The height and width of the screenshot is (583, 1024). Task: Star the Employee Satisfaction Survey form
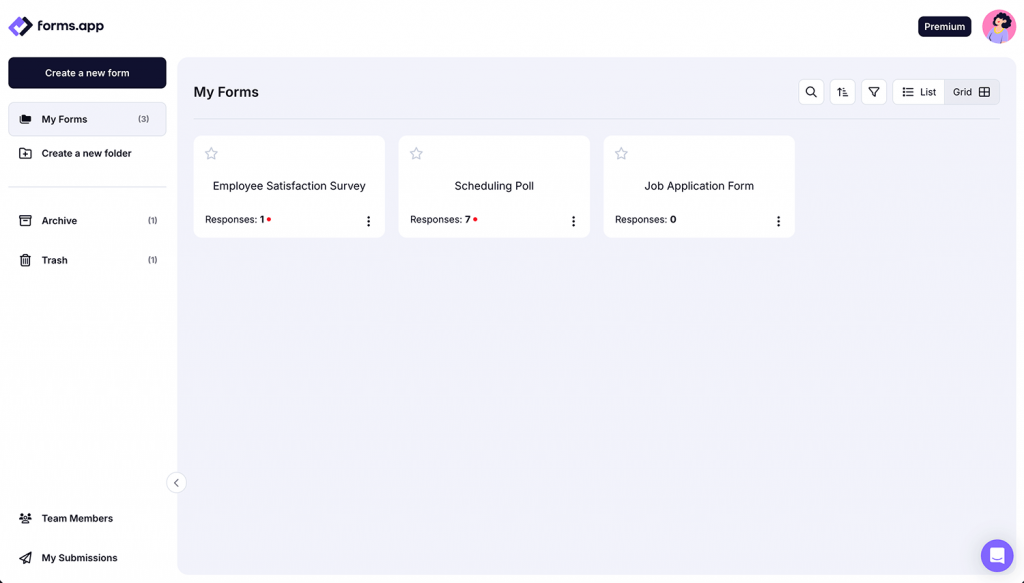(x=211, y=153)
